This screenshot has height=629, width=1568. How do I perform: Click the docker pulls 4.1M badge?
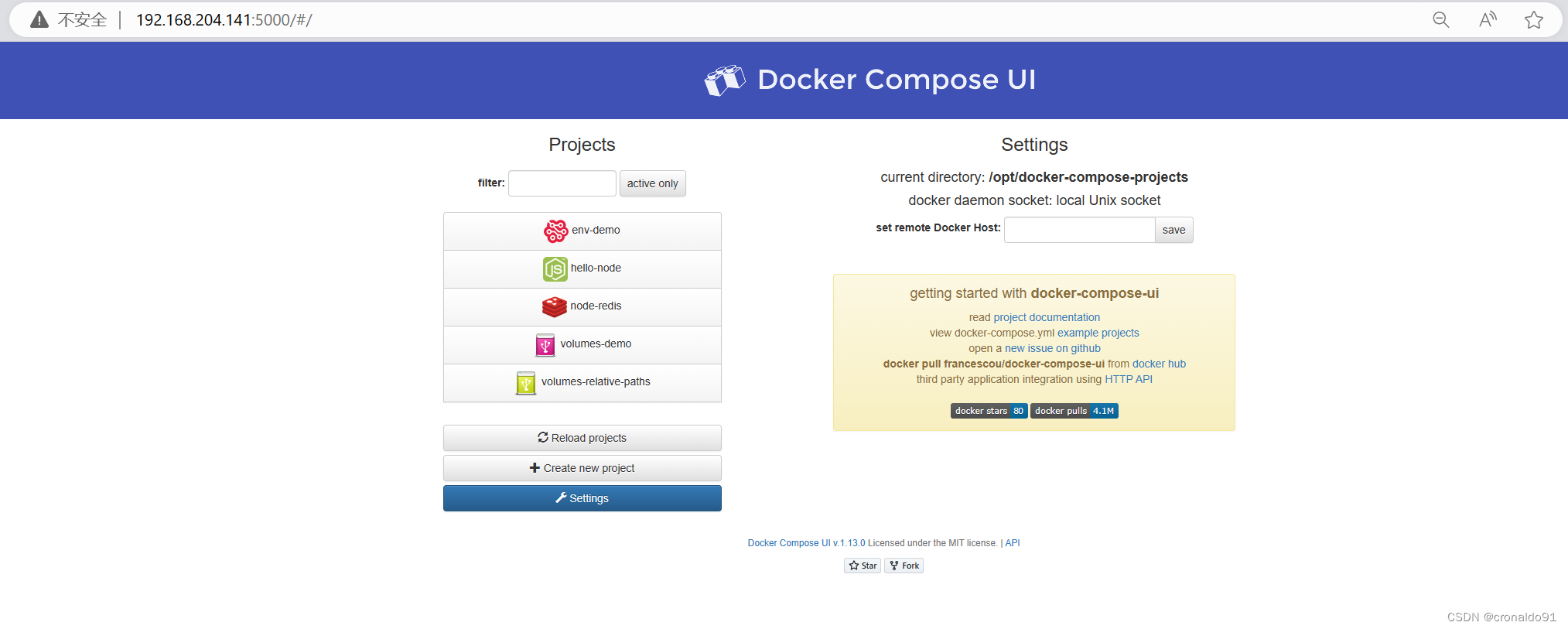tap(1074, 411)
